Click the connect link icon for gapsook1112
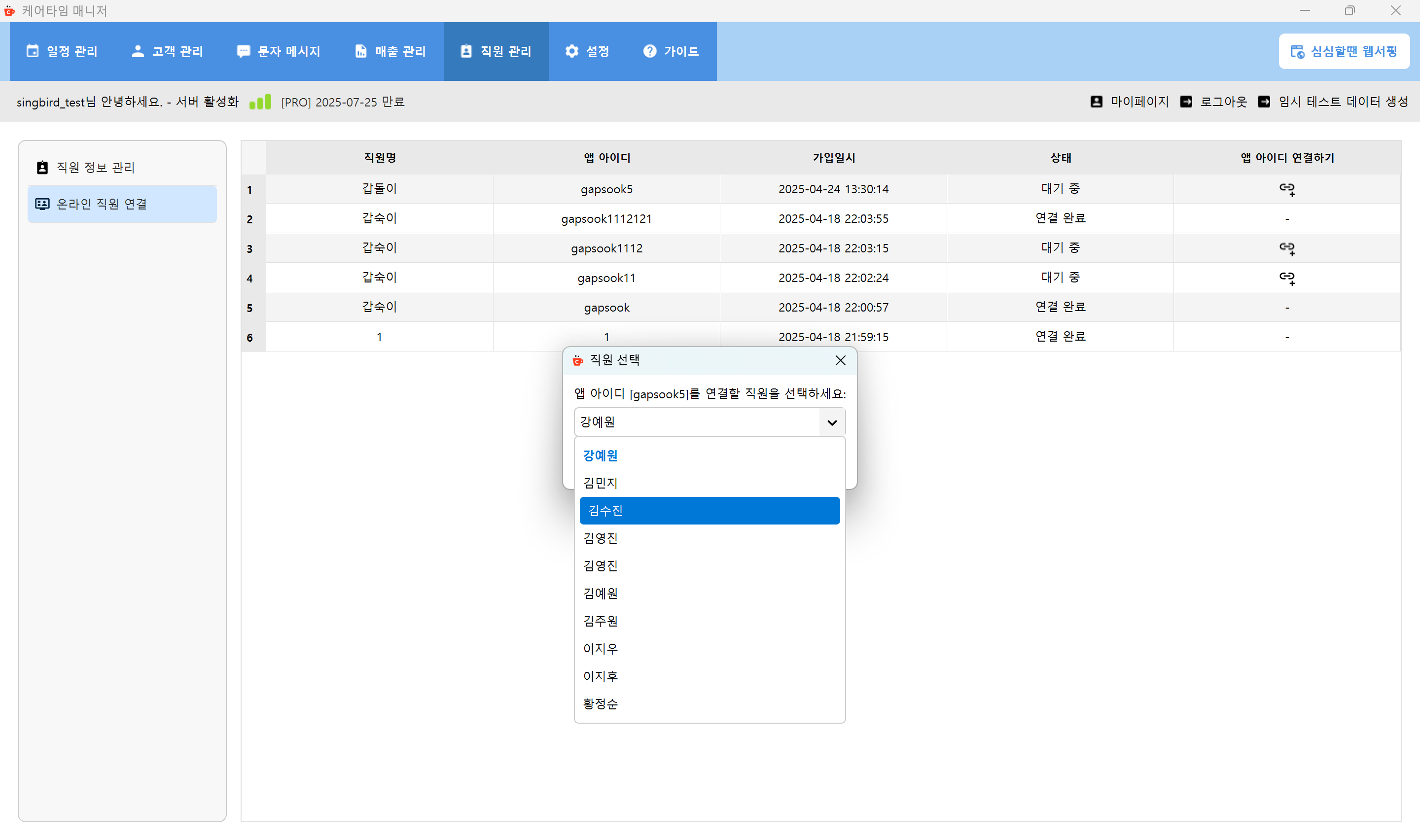Viewport: 1420px width, 840px height. click(1286, 248)
